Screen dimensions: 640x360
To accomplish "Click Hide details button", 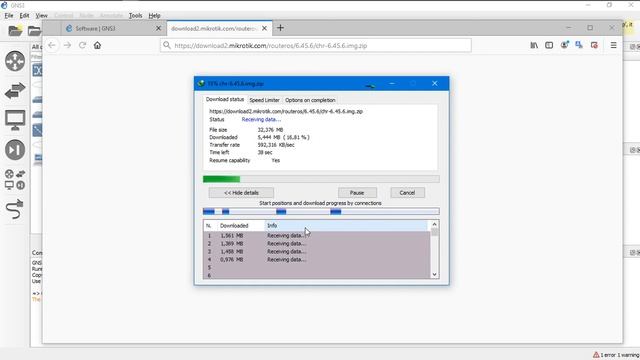I will pos(241,193).
